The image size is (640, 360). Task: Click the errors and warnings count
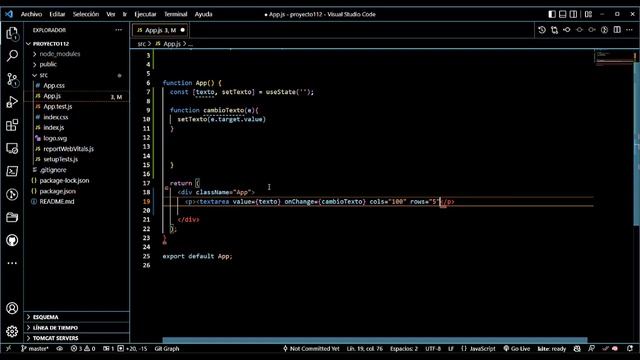[x=83, y=349]
